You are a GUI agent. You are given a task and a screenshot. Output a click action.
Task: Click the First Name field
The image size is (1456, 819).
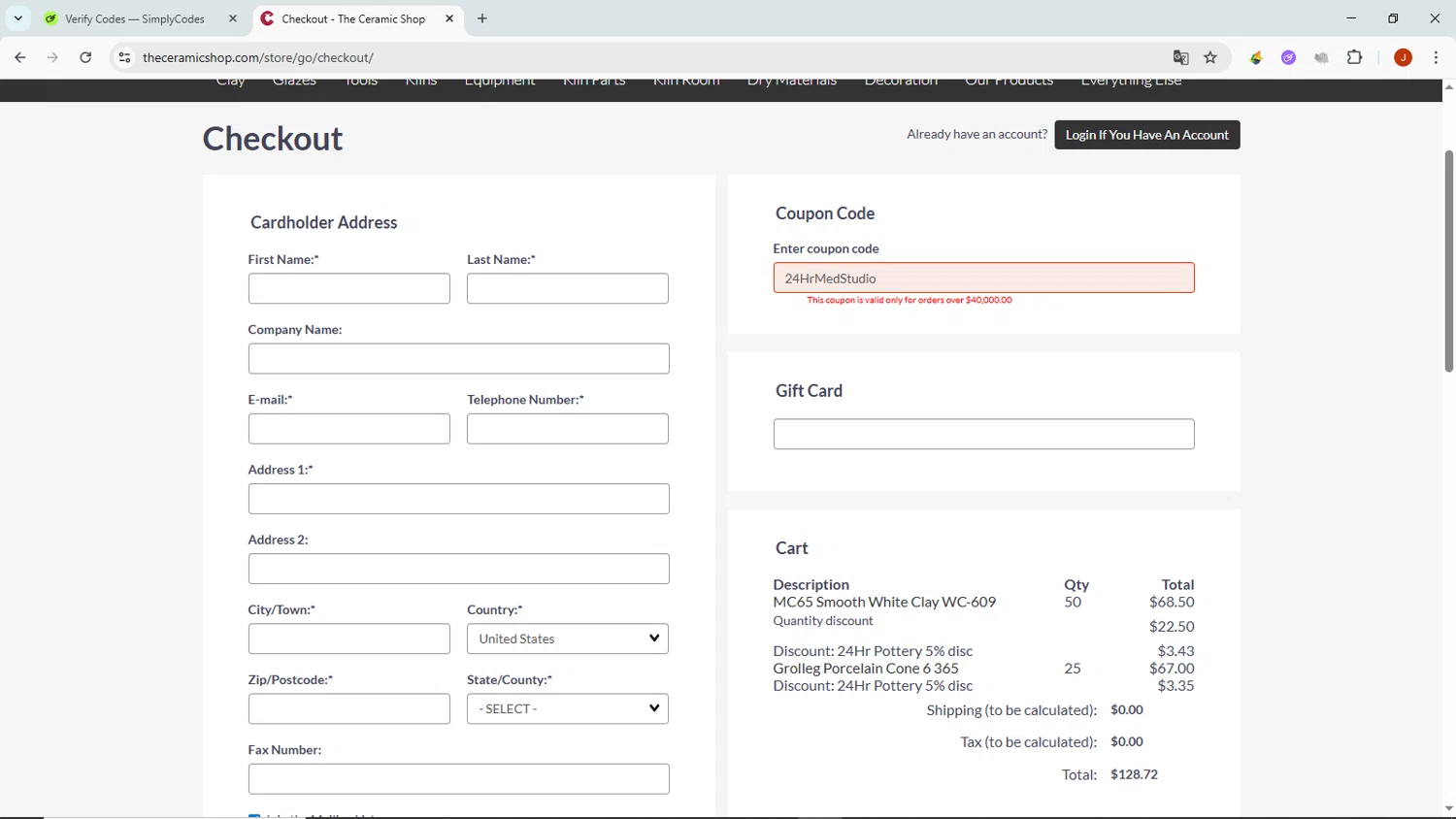(349, 288)
